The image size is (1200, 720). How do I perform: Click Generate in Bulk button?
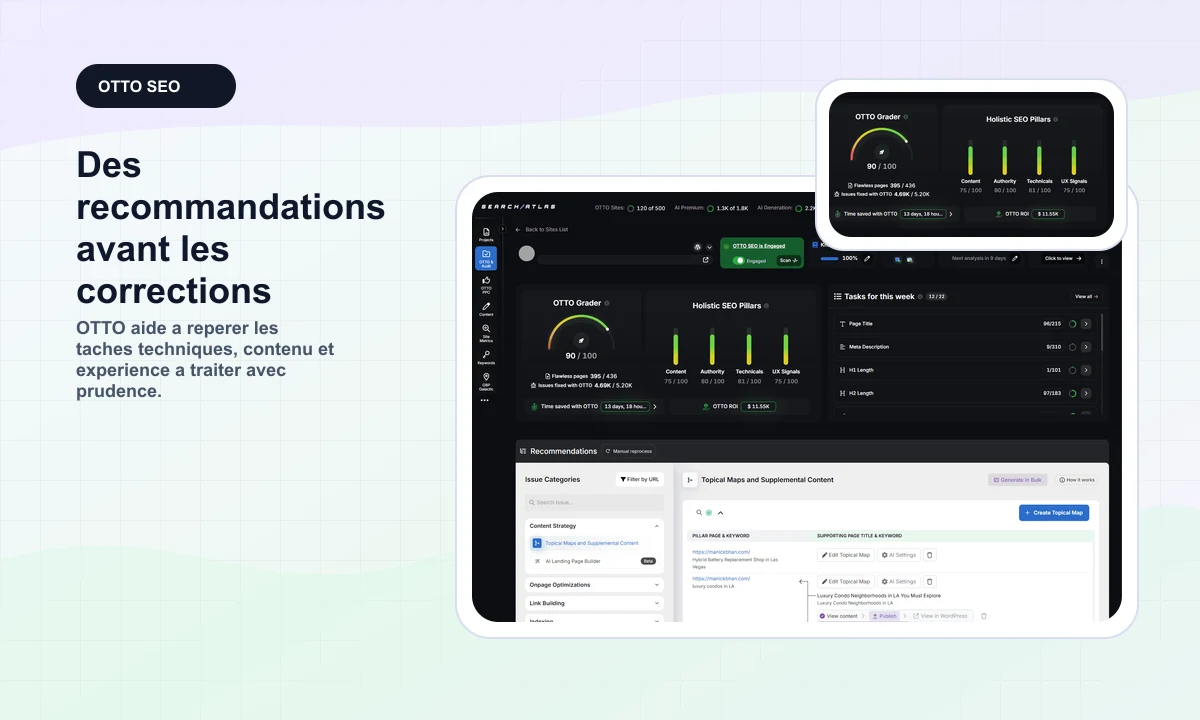coord(1018,480)
